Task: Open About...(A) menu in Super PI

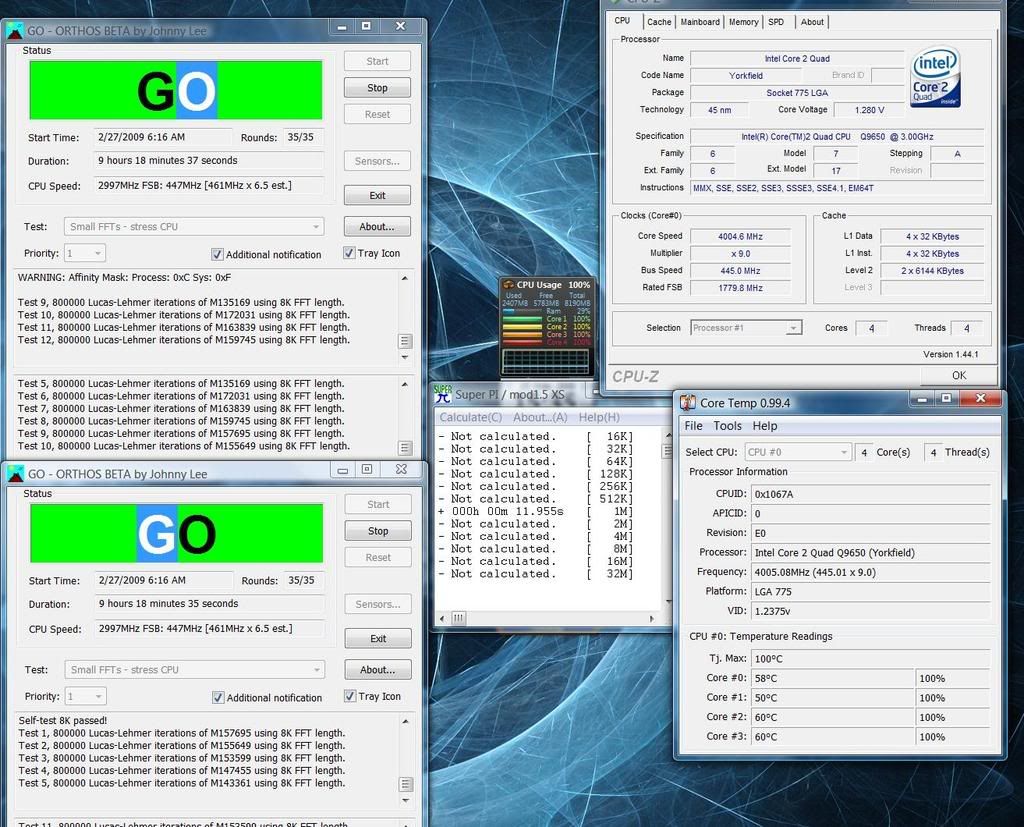Action: 540,417
